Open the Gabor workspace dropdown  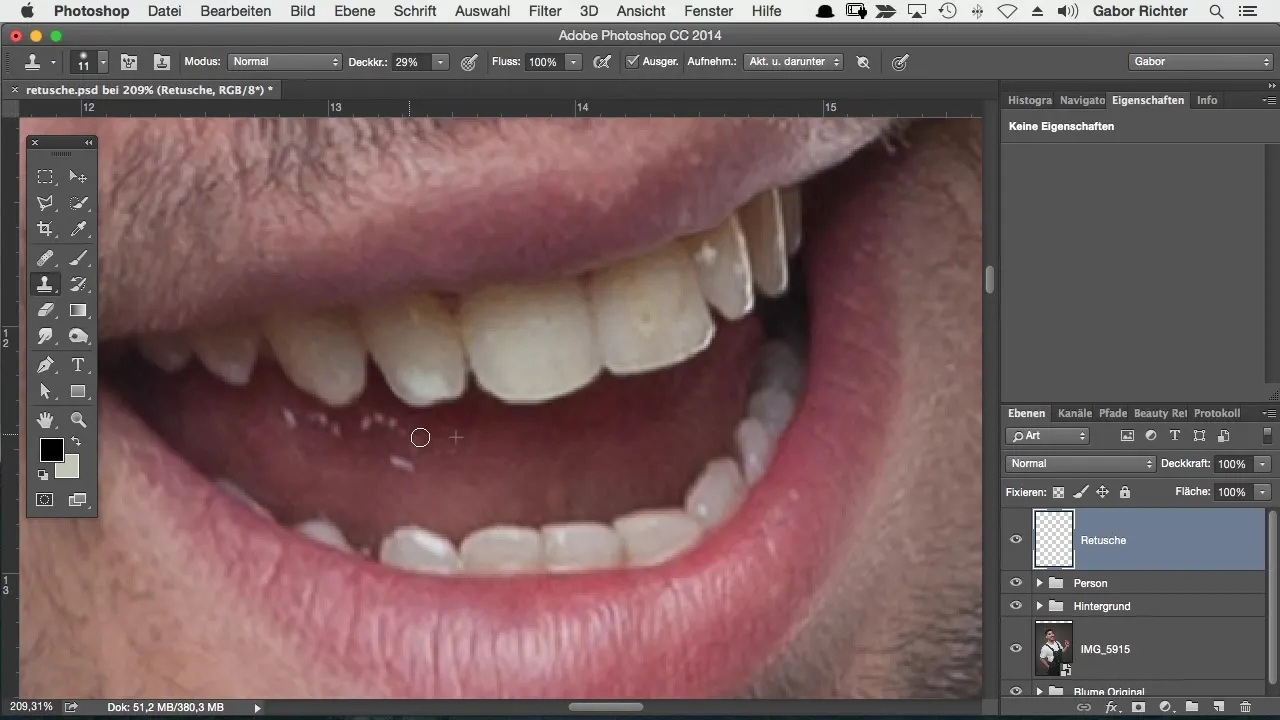(1199, 62)
